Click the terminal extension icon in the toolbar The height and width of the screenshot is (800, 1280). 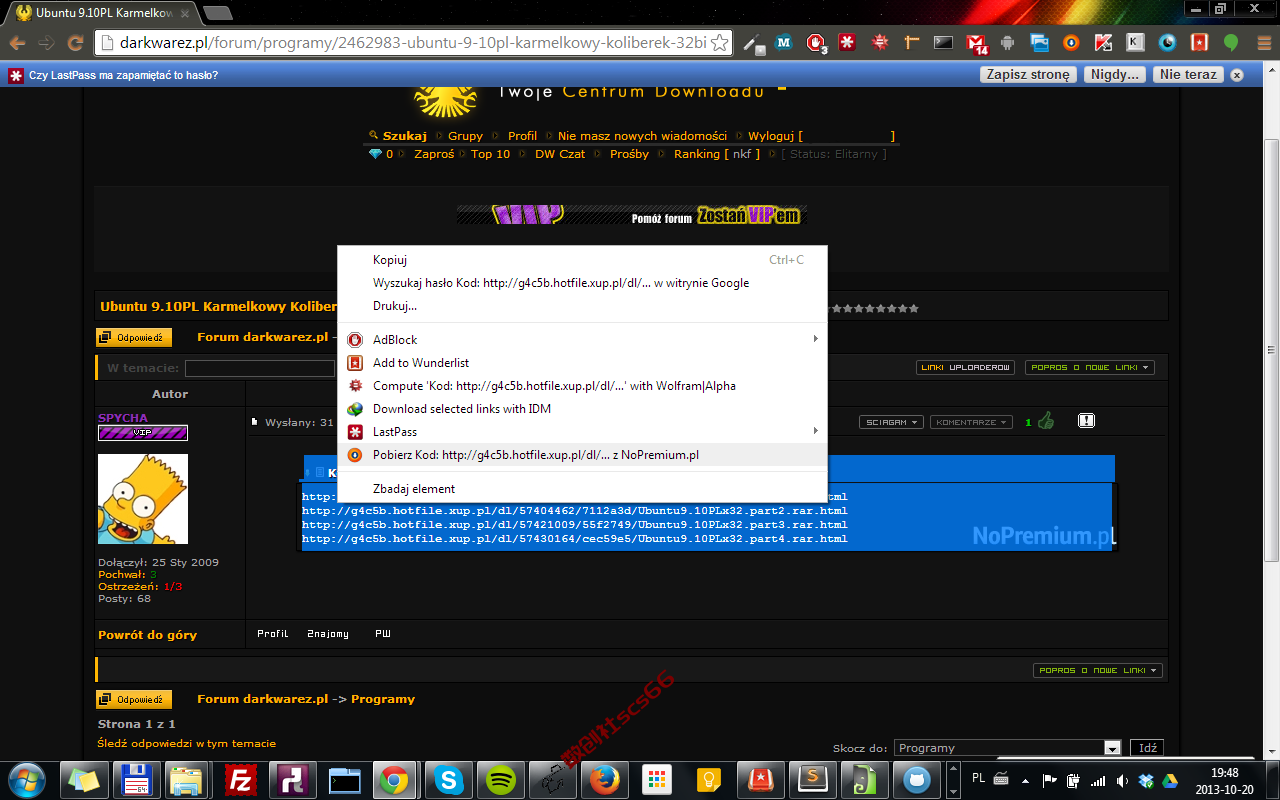tap(943, 43)
